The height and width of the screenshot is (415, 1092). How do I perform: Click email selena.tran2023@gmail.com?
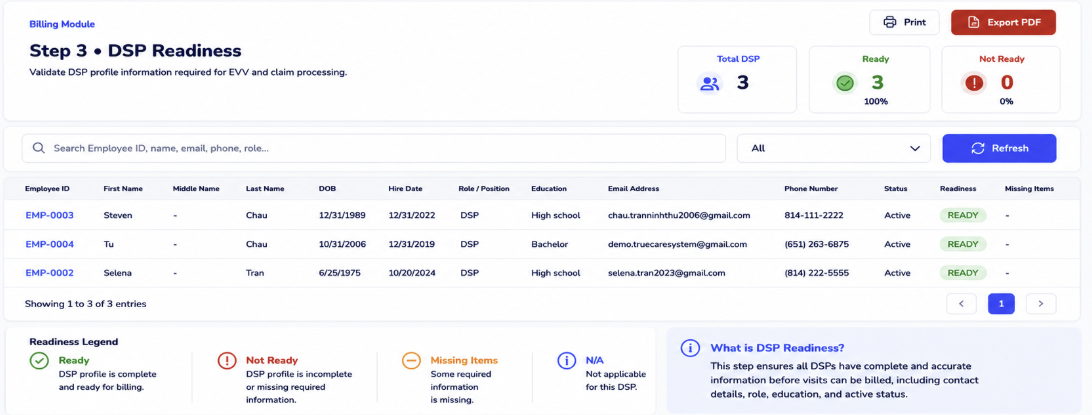666,273
